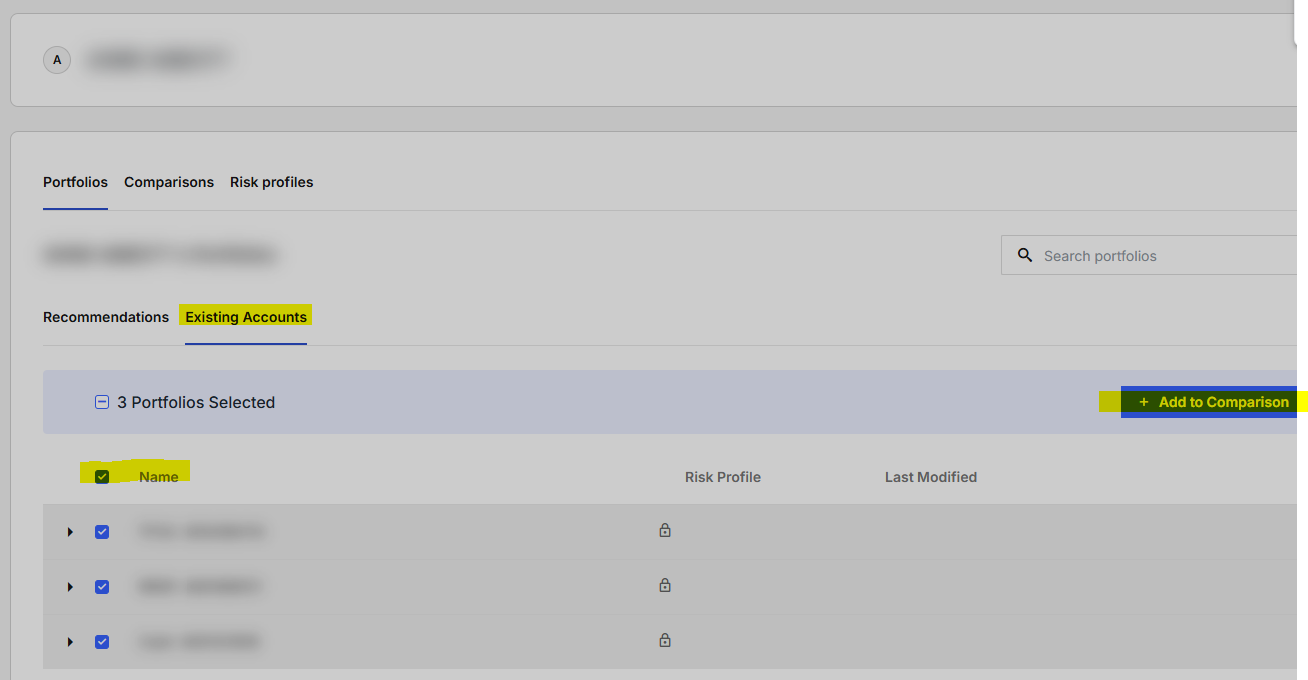The image size is (1308, 680).
Task: Switch to the Comparisons tab
Action: click(169, 182)
